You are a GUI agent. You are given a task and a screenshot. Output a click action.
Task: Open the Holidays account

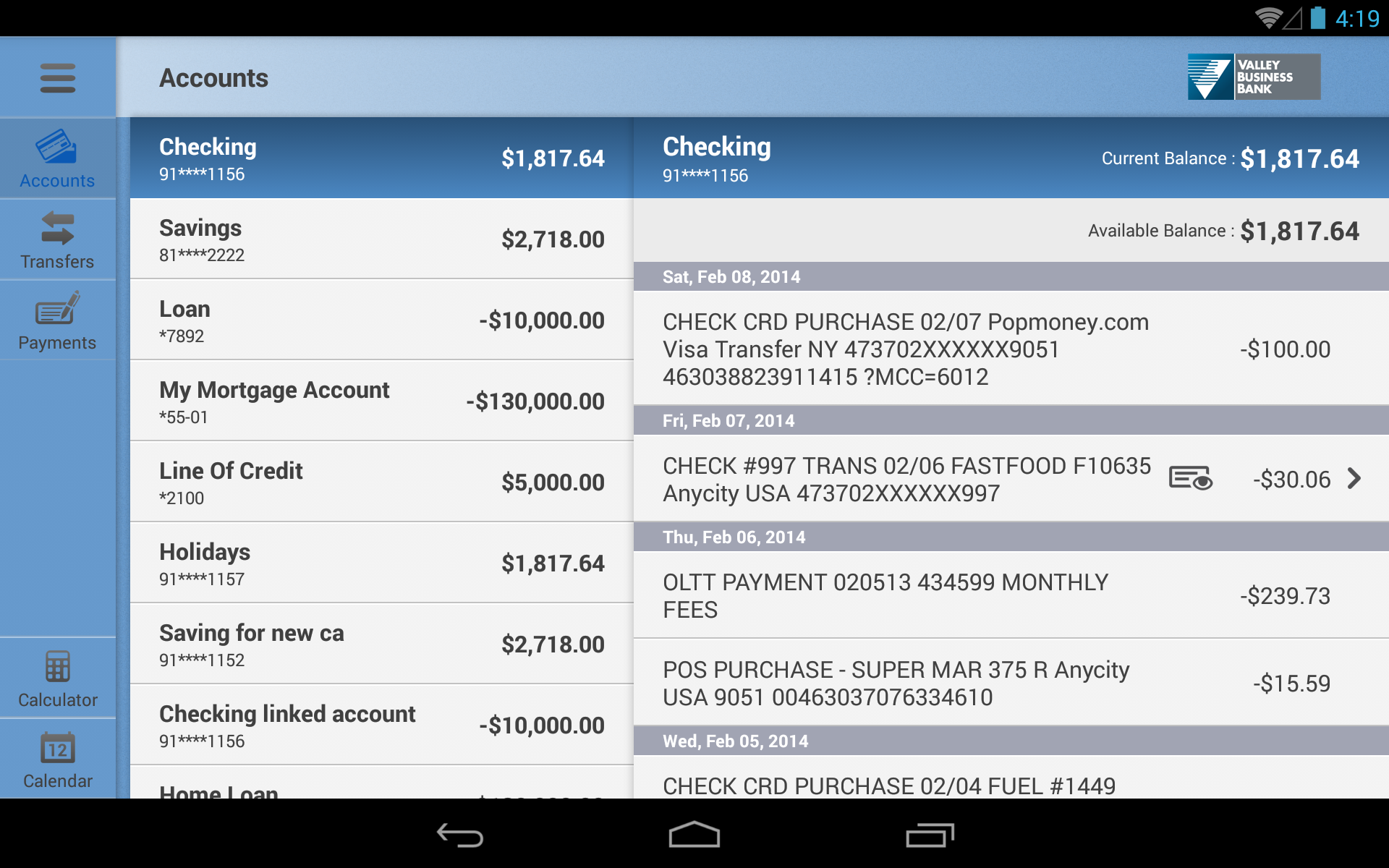click(380, 563)
